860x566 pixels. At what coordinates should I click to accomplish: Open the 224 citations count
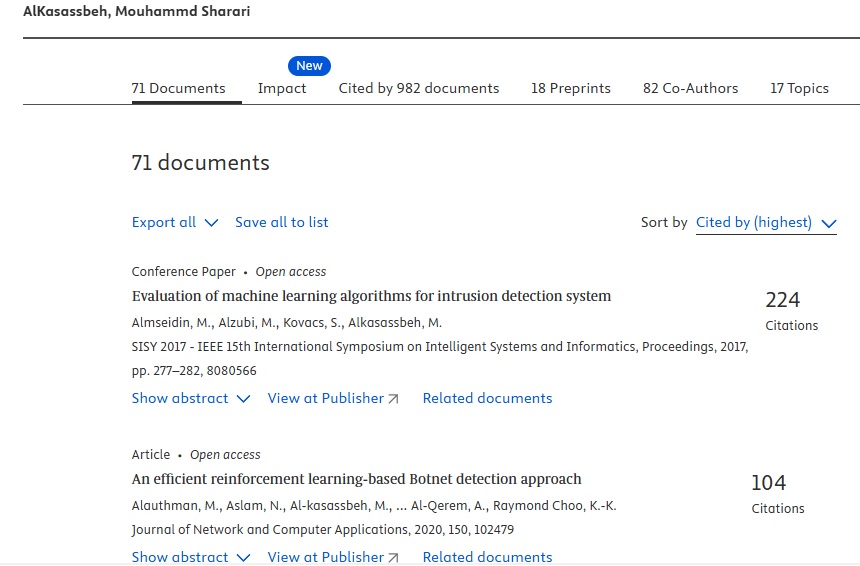(x=782, y=300)
